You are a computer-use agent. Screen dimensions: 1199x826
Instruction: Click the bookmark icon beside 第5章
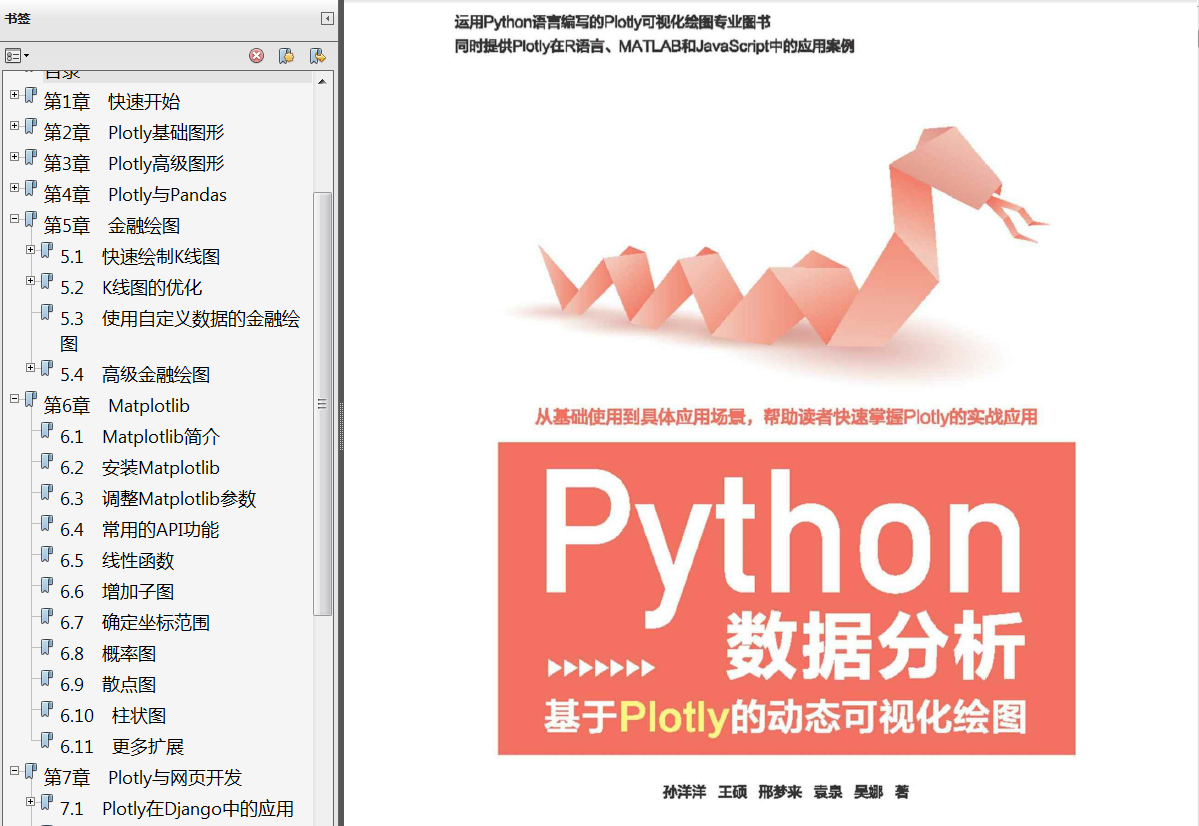pyautogui.click(x=31, y=220)
